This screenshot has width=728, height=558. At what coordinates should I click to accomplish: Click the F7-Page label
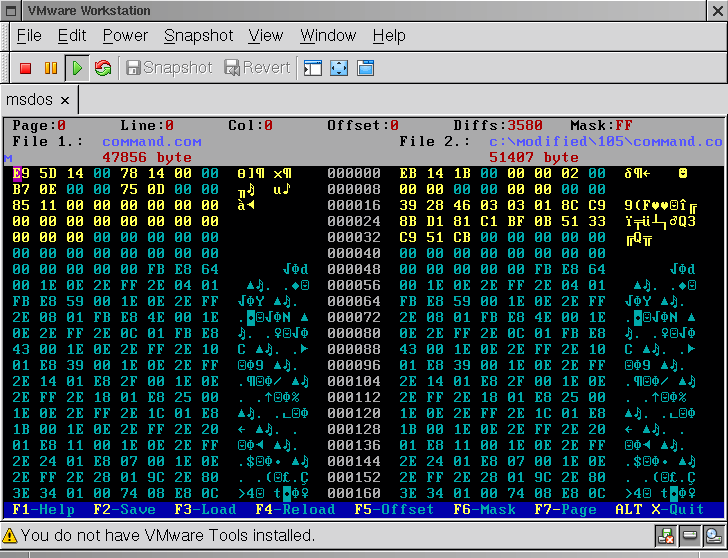[x=565, y=510]
